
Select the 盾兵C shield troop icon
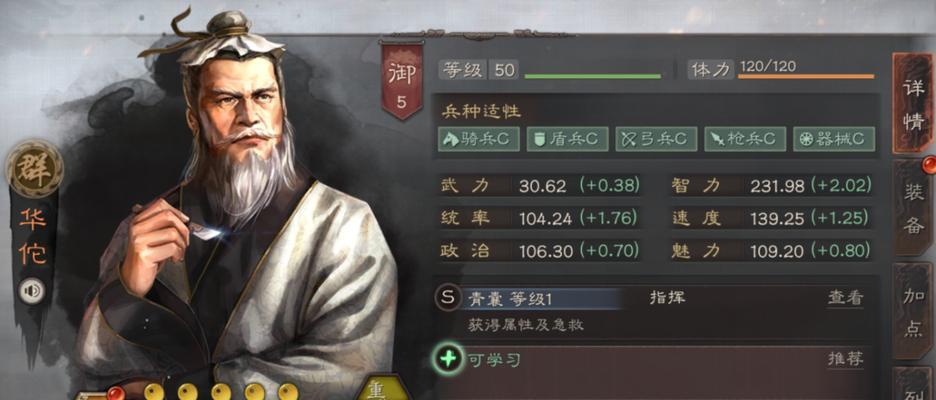click(x=567, y=139)
